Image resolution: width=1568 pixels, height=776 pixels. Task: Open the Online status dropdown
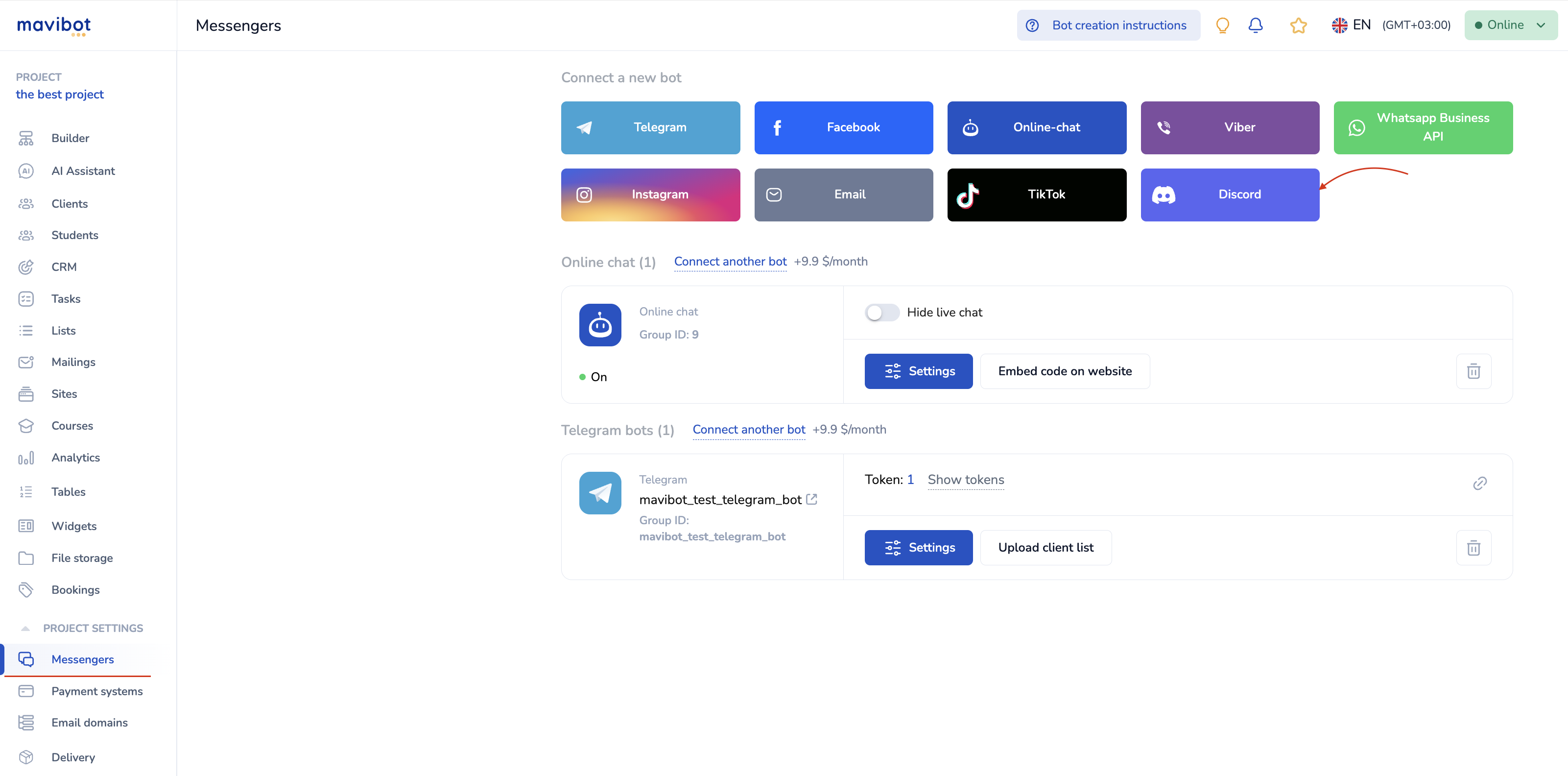coord(1510,25)
